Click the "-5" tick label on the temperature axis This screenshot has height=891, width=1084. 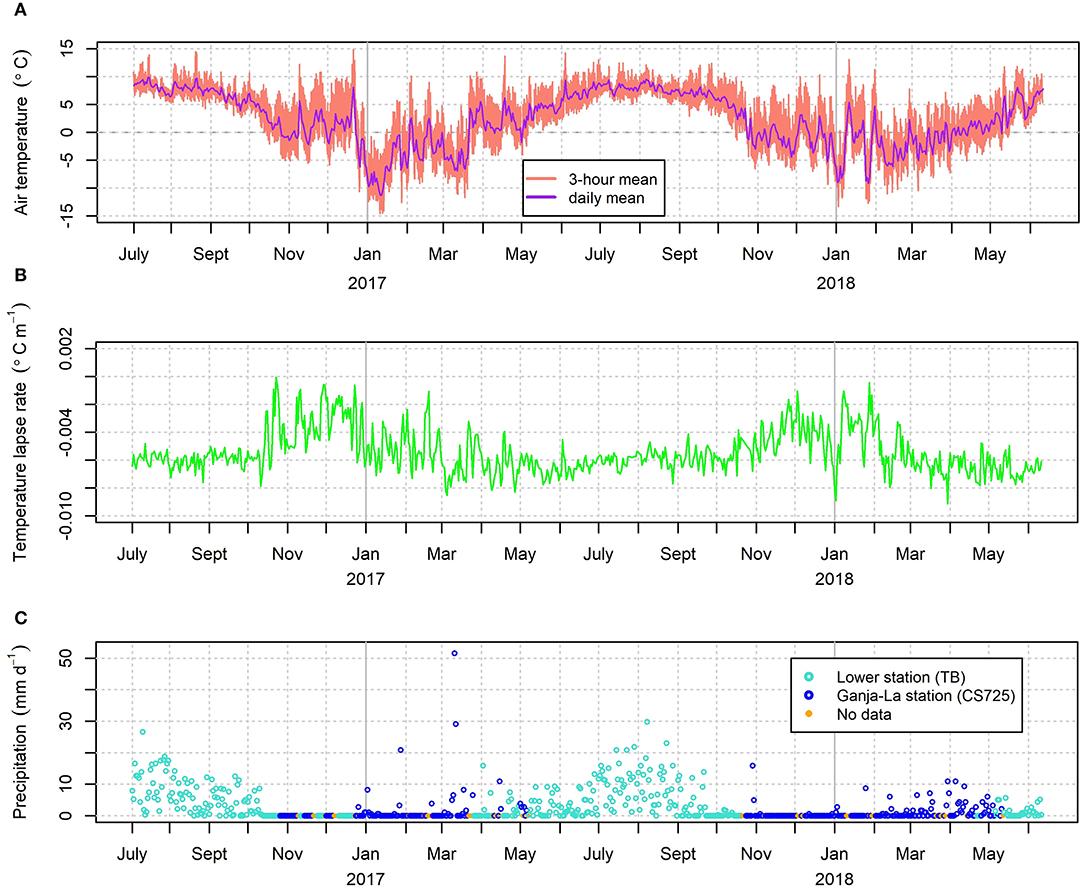[x=66, y=160]
